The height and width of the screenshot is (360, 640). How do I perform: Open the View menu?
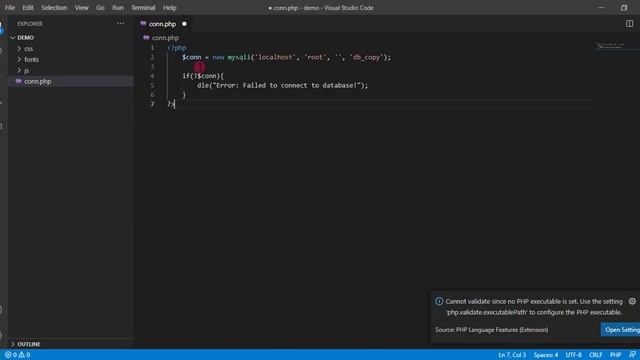[x=81, y=8]
